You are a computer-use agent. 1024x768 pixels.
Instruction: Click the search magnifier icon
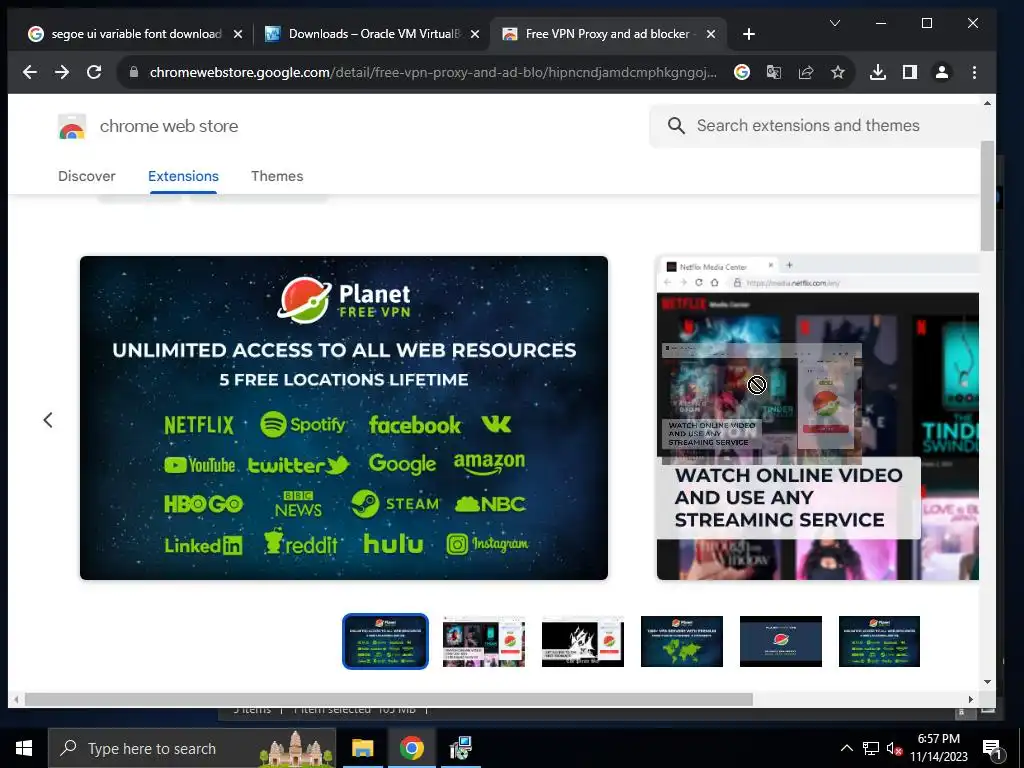676,125
